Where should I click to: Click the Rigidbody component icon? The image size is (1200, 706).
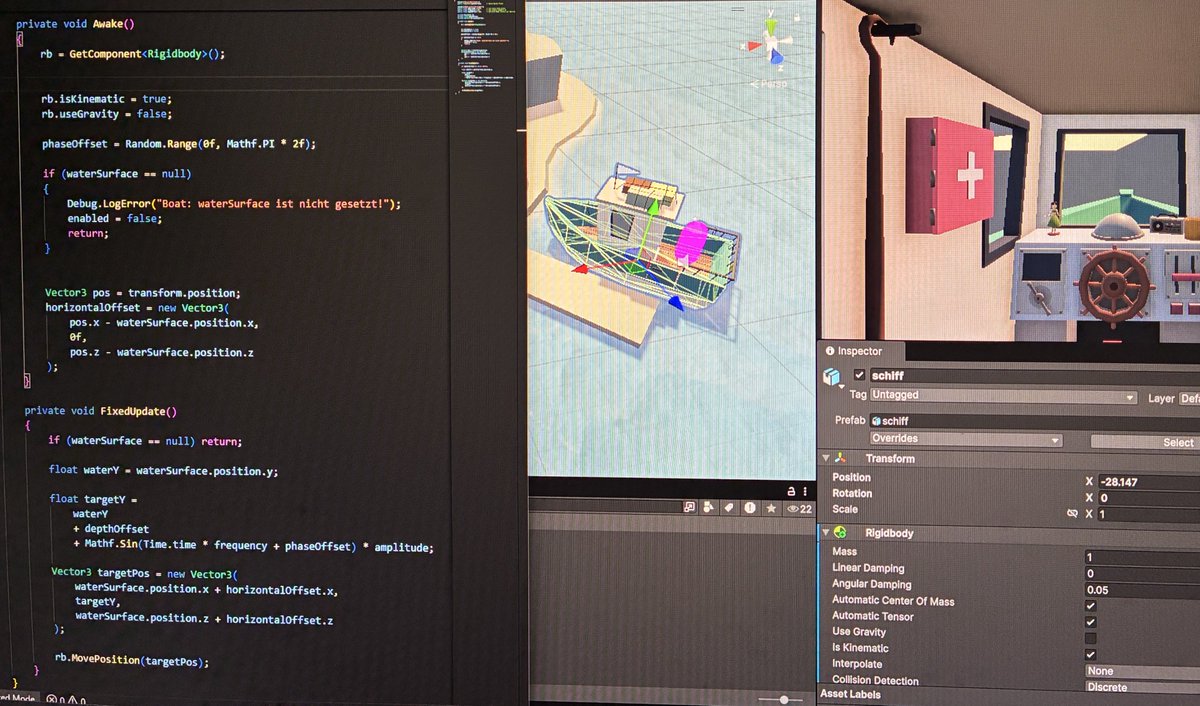click(841, 533)
